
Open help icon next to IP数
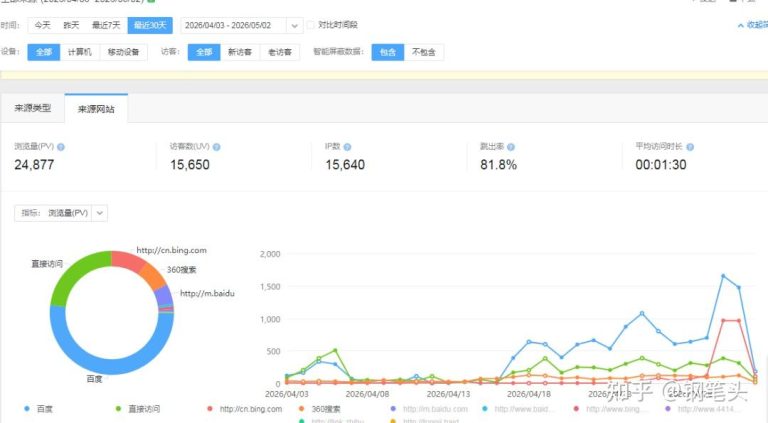(x=347, y=147)
